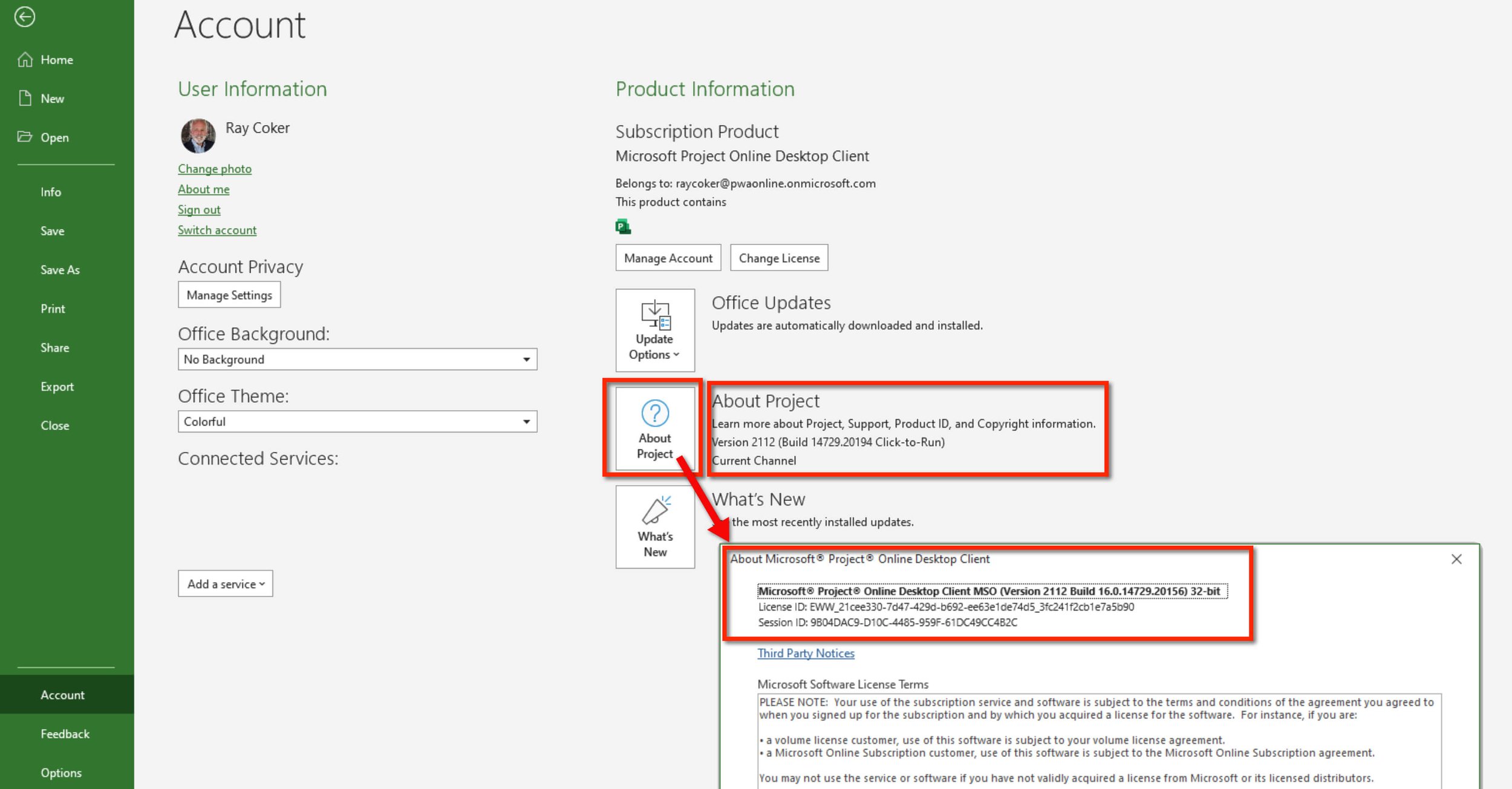
Task: Click the Office Updates heading
Action: pyautogui.click(x=771, y=303)
